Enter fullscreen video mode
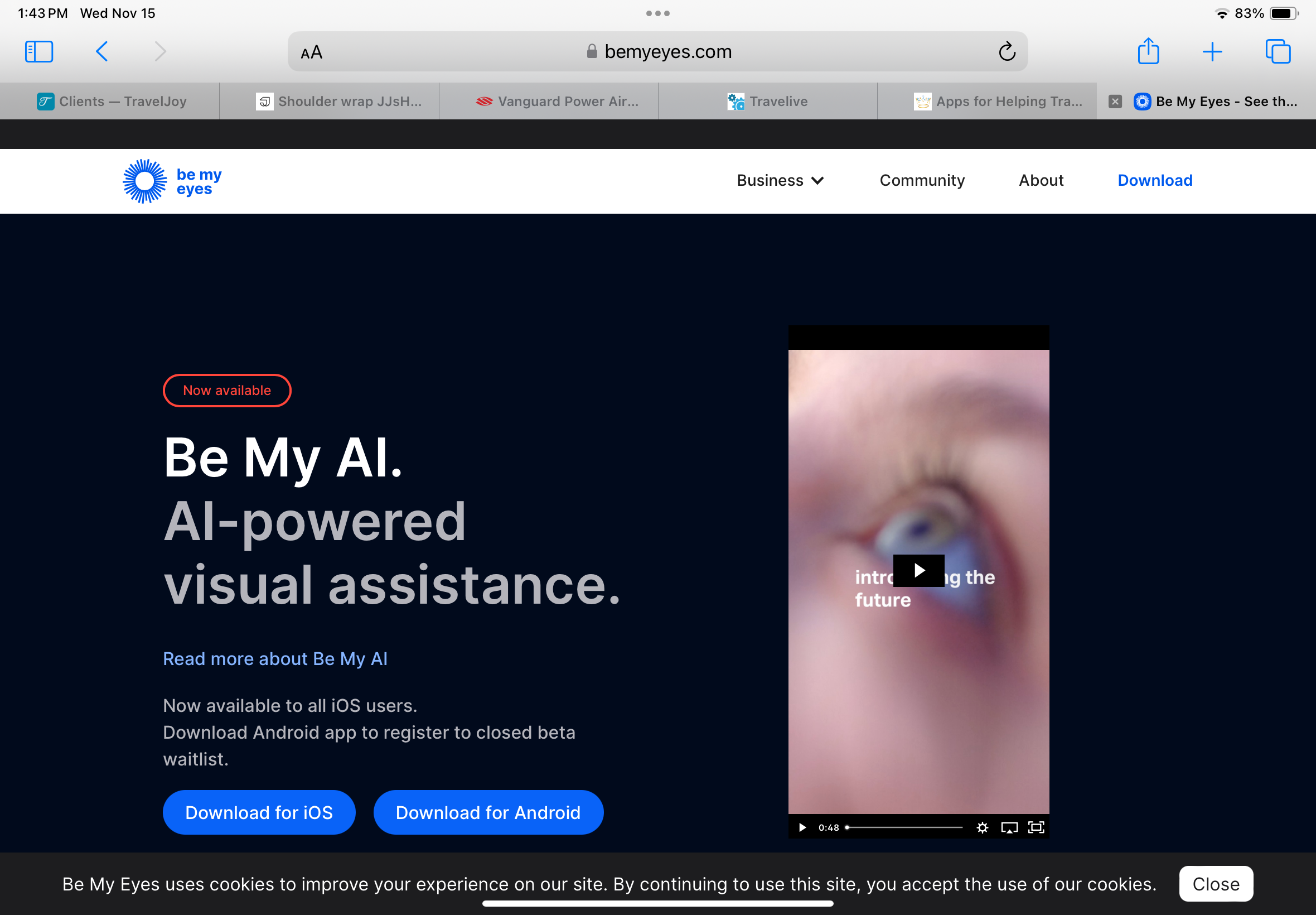The width and height of the screenshot is (1316, 915). tap(1036, 827)
